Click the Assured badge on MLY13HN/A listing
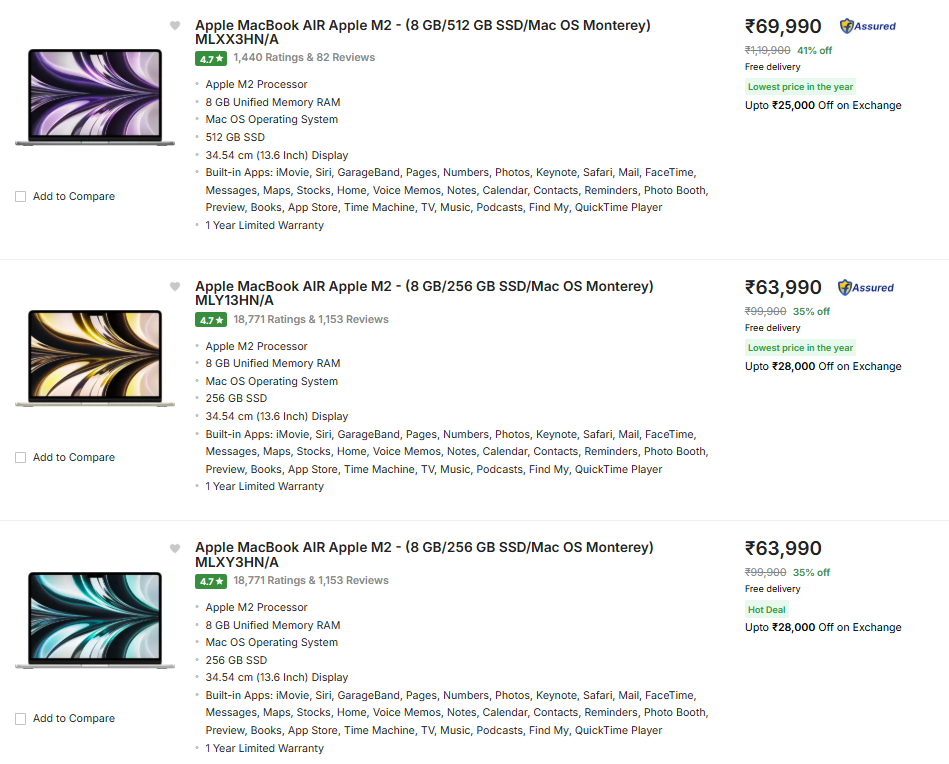The height and width of the screenshot is (764, 949). (865, 287)
